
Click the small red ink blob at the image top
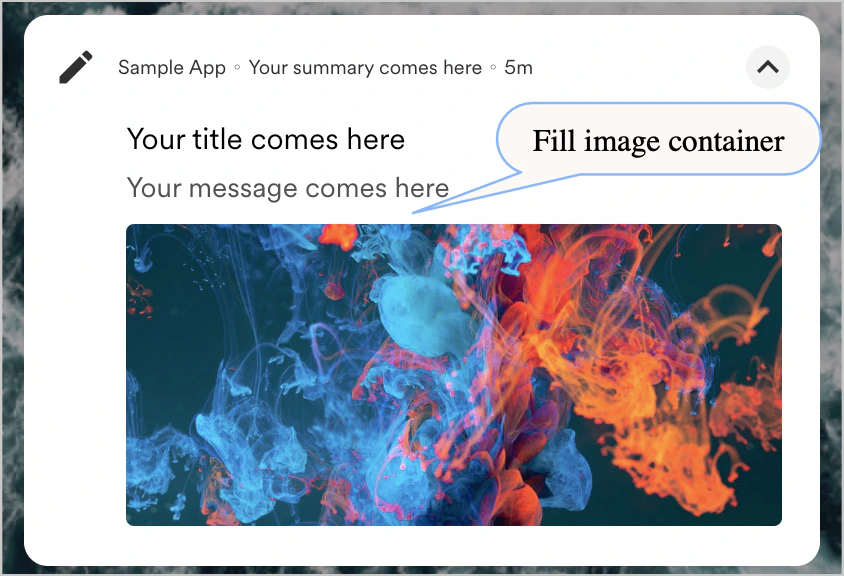pos(338,234)
